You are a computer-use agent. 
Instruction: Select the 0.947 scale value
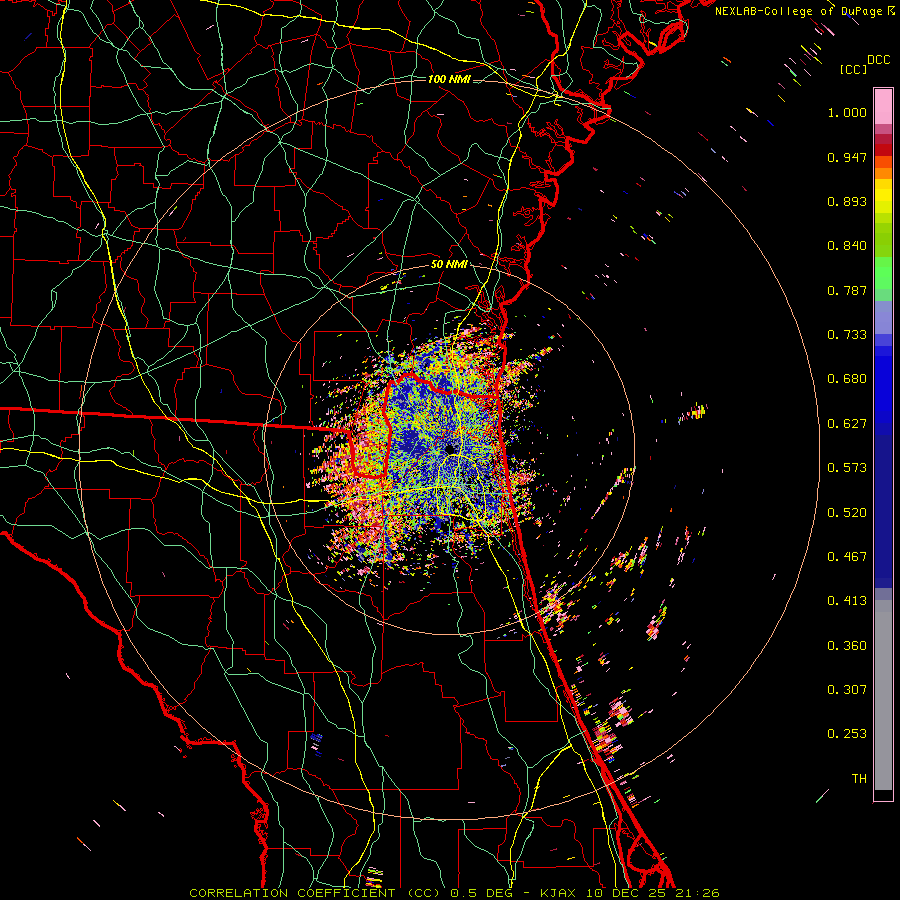[x=847, y=157]
